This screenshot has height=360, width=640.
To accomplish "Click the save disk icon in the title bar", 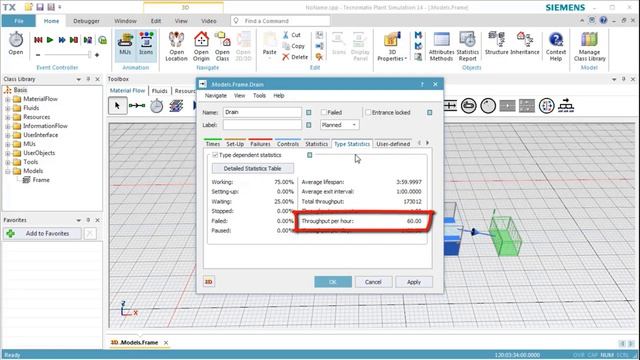I will point(40,7).
